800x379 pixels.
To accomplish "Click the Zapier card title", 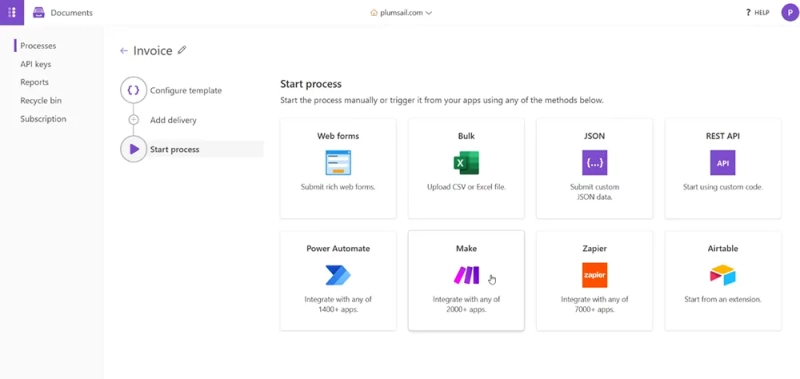I will point(595,248).
